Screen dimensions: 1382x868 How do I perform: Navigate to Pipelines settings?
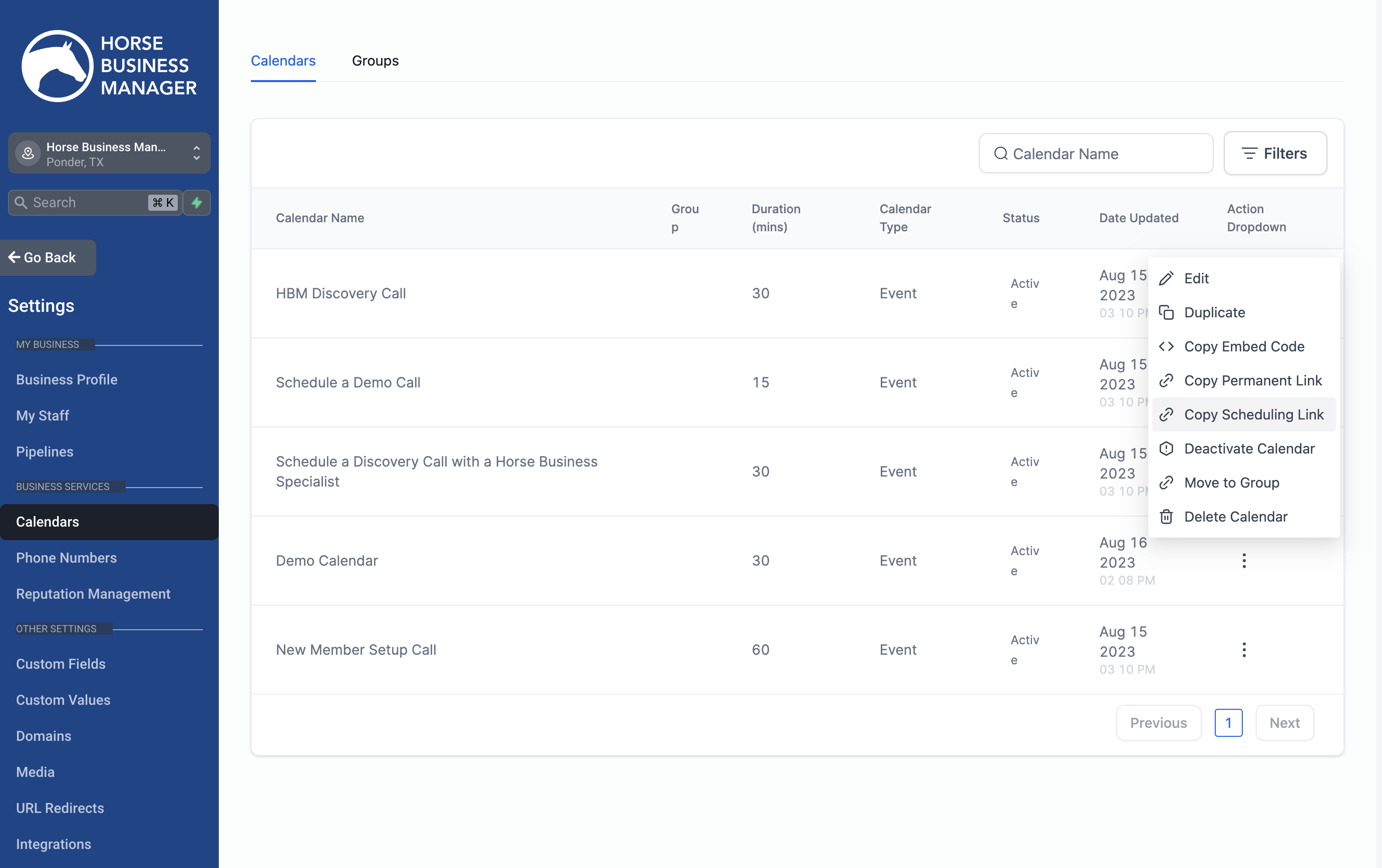tap(45, 452)
